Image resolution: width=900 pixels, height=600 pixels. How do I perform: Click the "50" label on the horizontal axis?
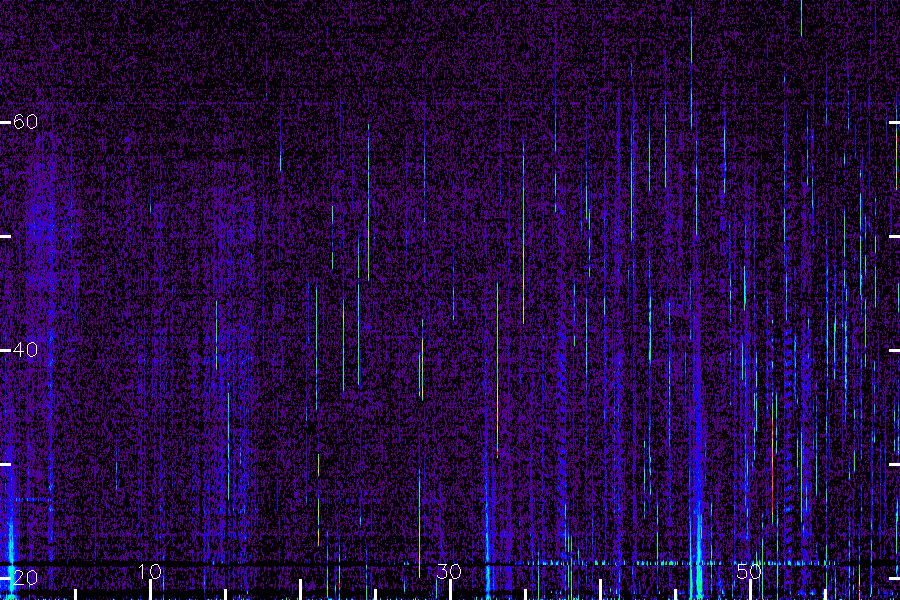[x=749, y=571]
